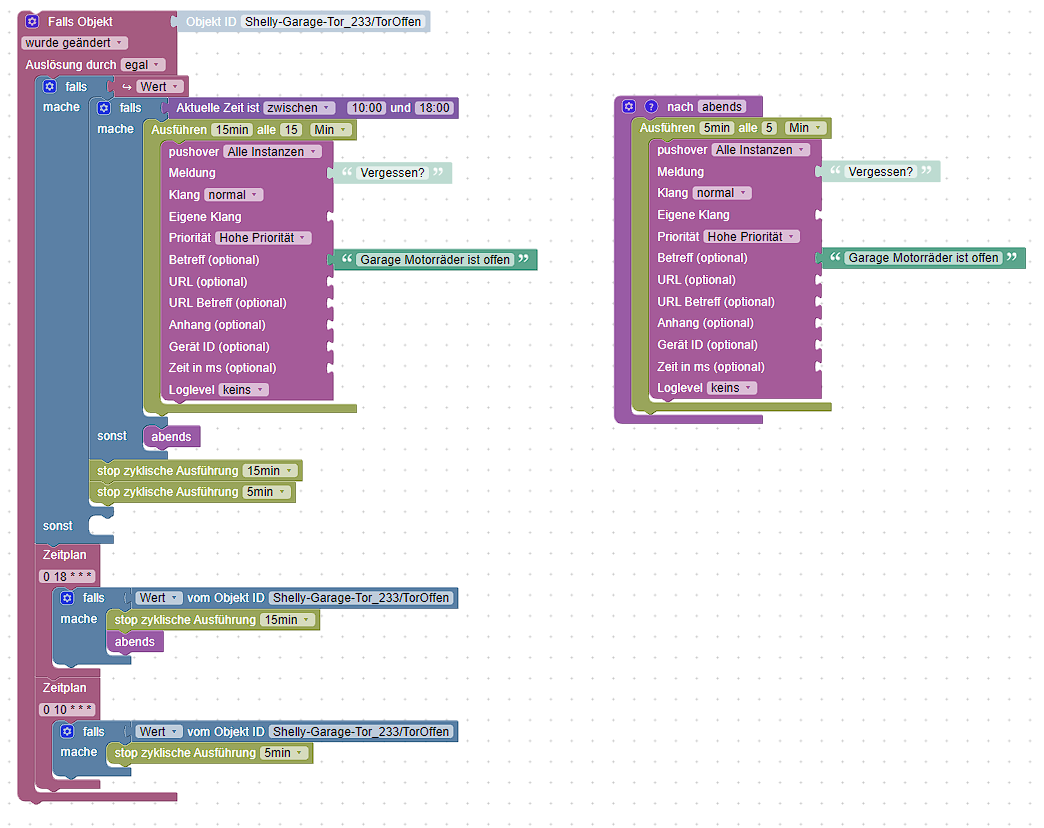Edit cron schedule field '0 18 * * *'
The image size is (1044, 828).
click(67, 576)
